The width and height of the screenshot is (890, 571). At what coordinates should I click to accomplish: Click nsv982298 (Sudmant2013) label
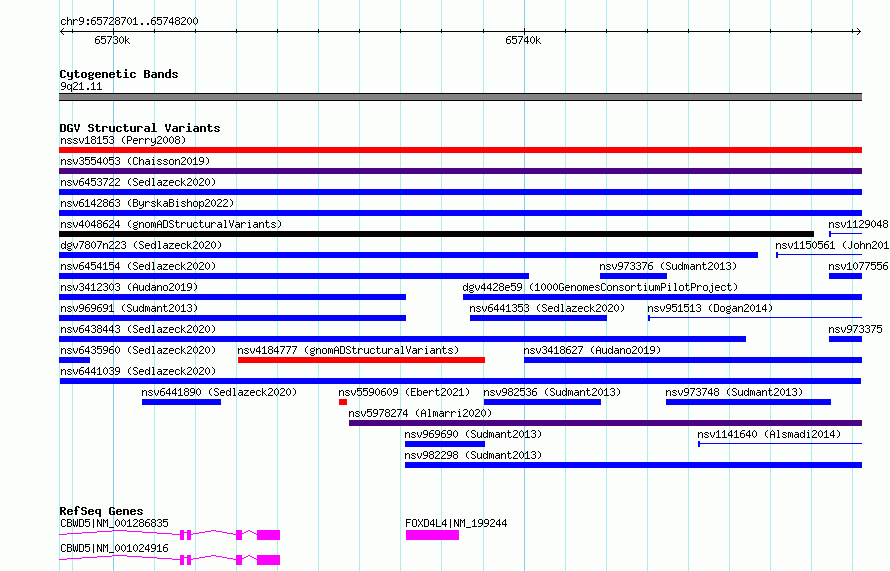(x=473, y=455)
